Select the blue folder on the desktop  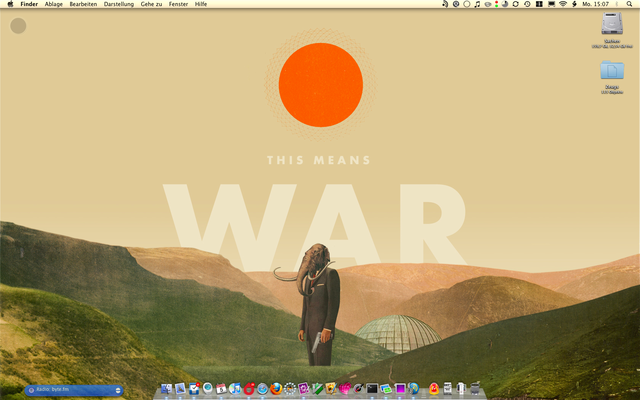tap(612, 70)
